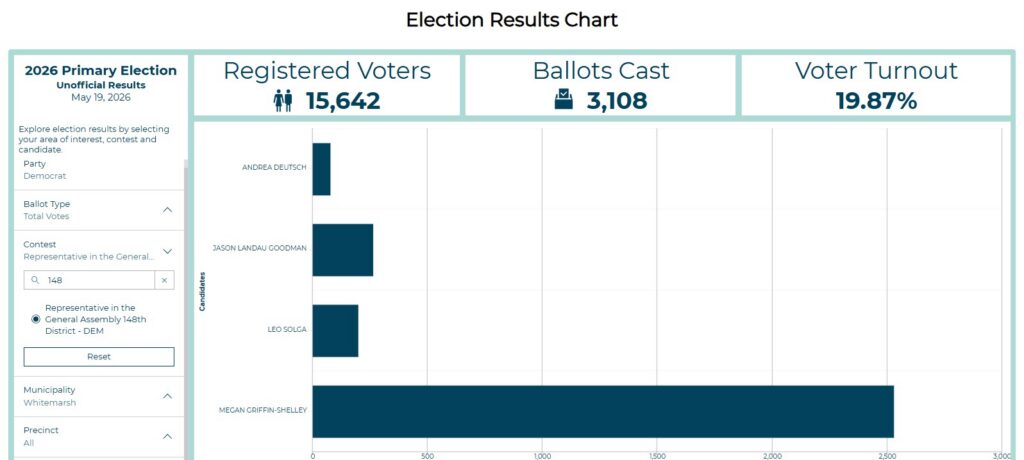The height and width of the screenshot is (460, 1024).
Task: Click the ballot box icon
Action: point(564,100)
